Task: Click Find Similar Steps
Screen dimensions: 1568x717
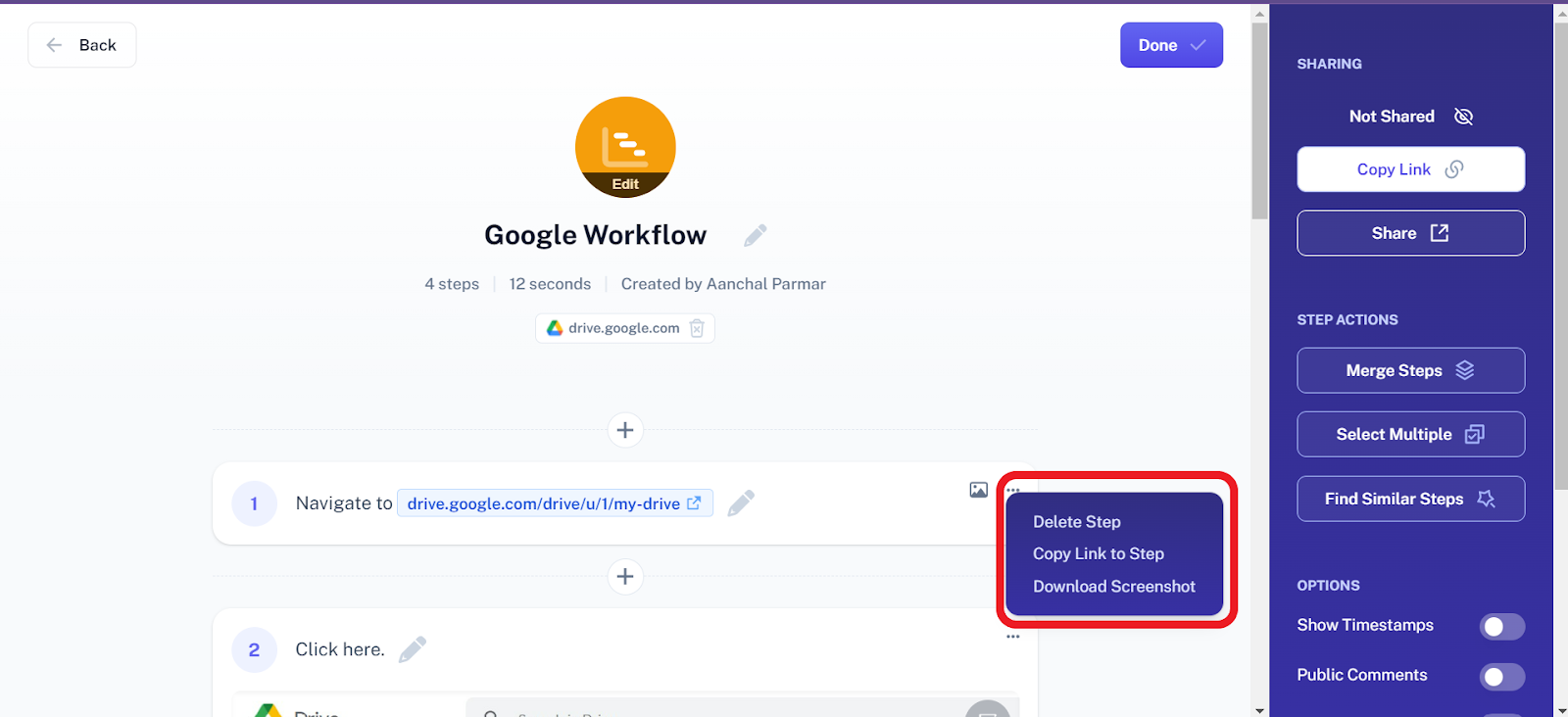Action: tap(1410, 499)
